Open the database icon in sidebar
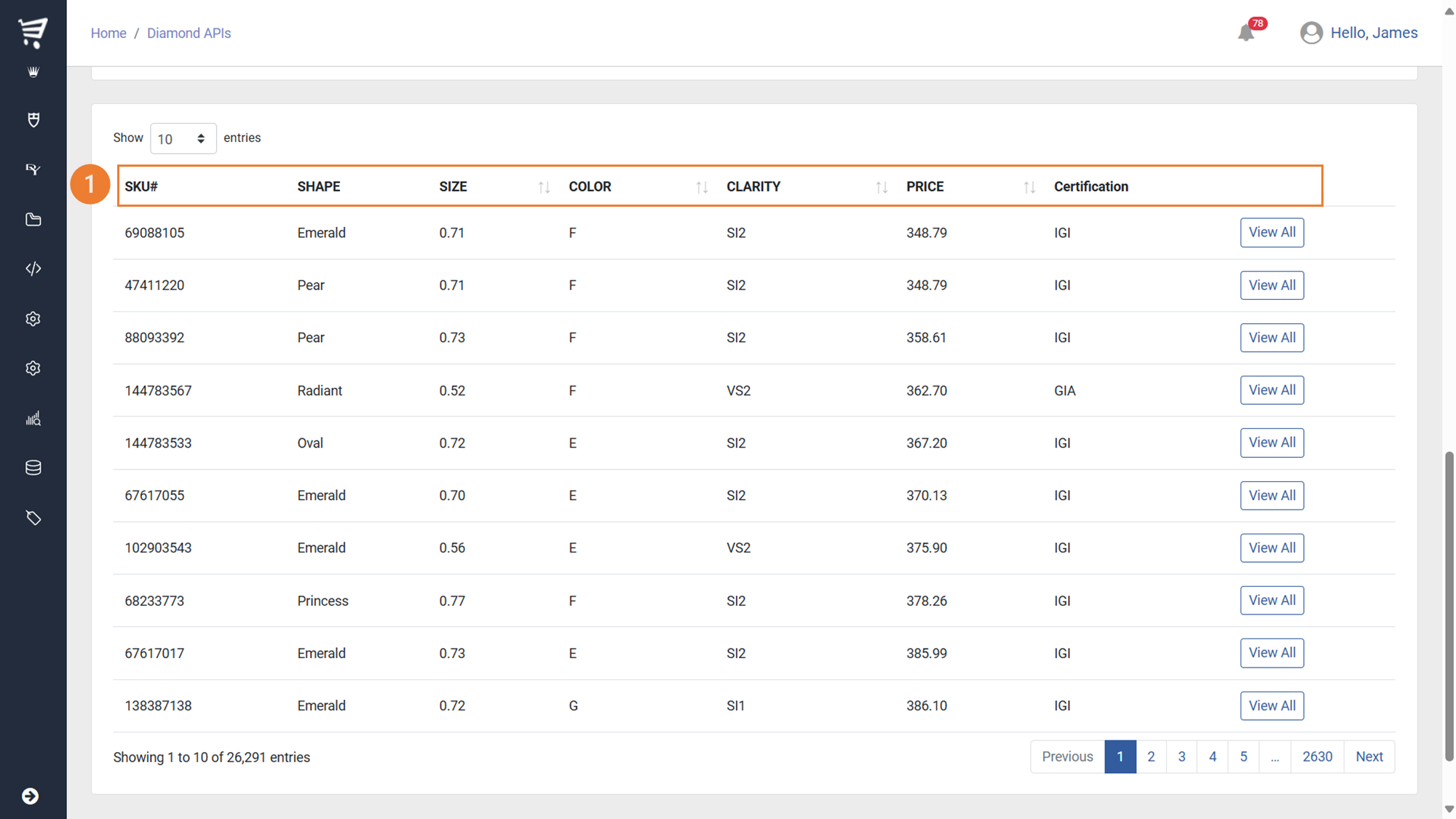Image resolution: width=1456 pixels, height=819 pixels. pos(33,467)
